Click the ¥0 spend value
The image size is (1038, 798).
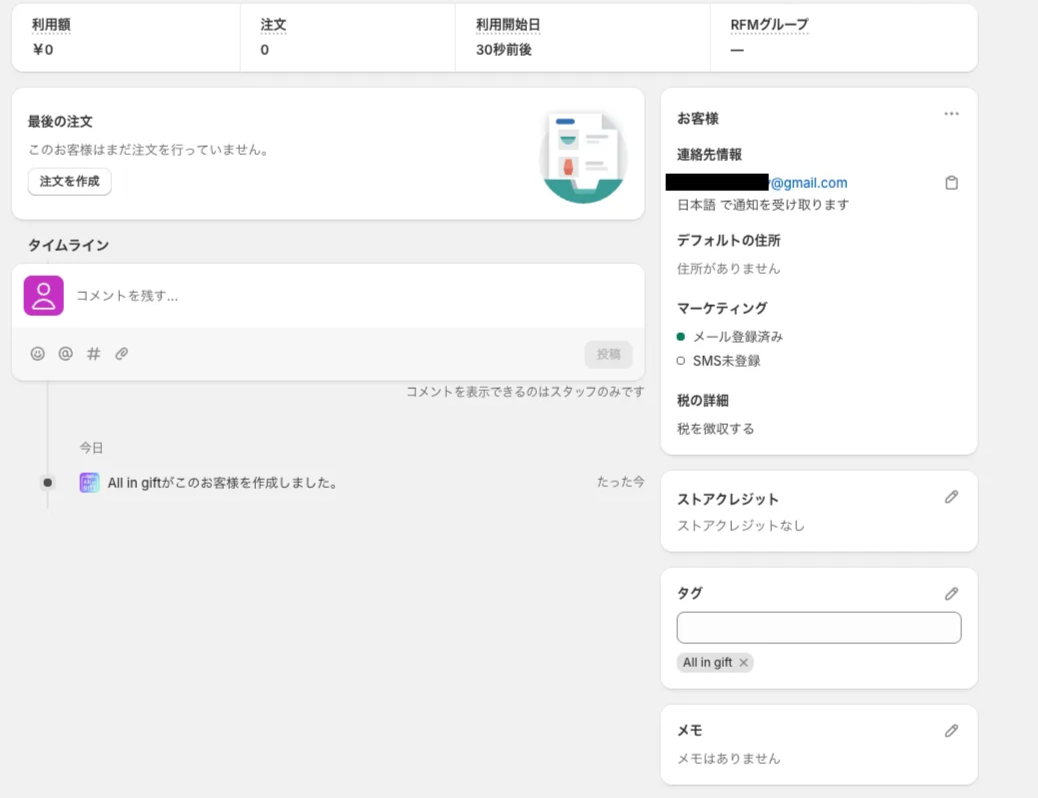(42, 50)
